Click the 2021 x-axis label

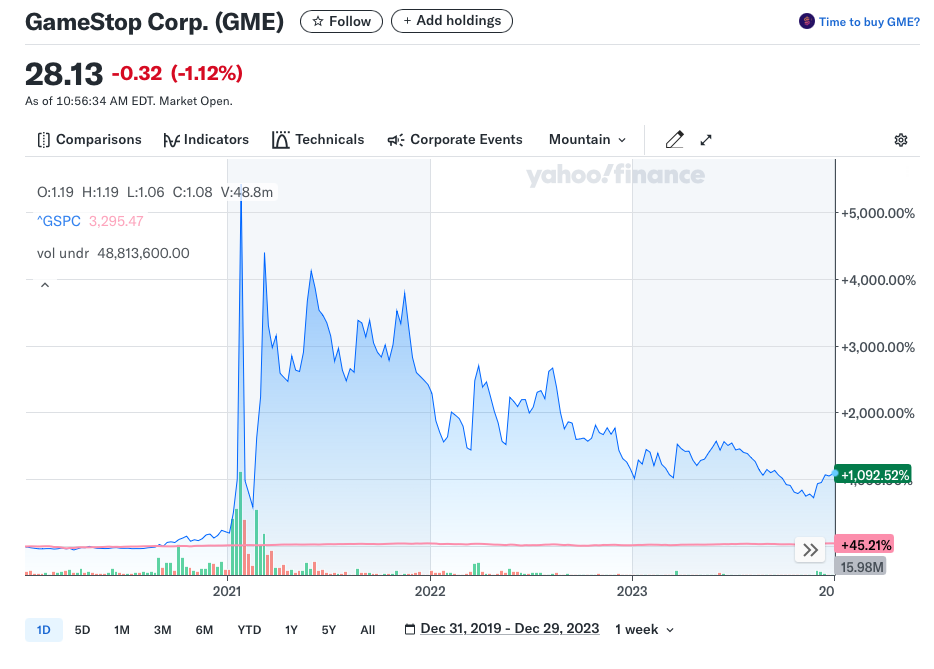click(227, 591)
